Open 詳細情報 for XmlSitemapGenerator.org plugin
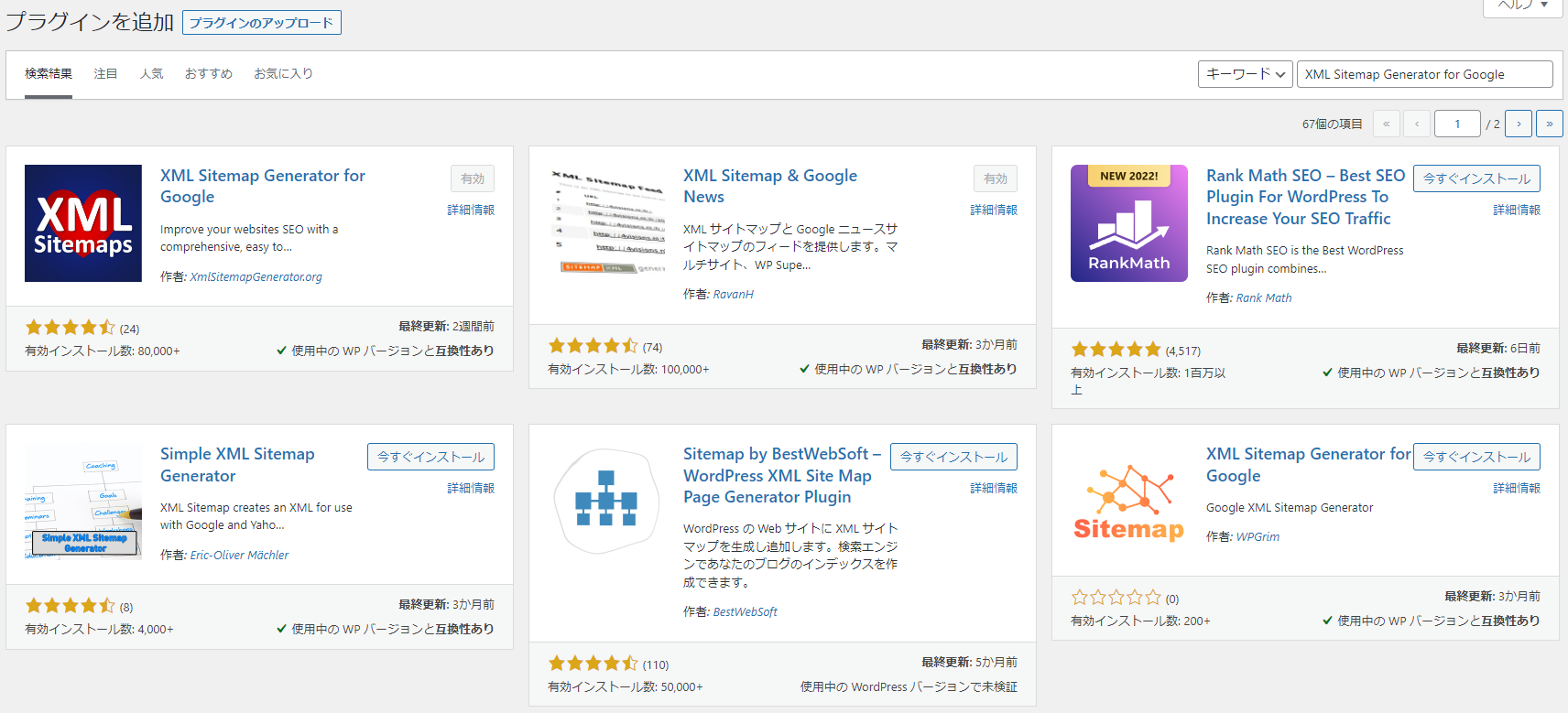Screen dimensions: 1568x713 pyautogui.click(x=471, y=211)
